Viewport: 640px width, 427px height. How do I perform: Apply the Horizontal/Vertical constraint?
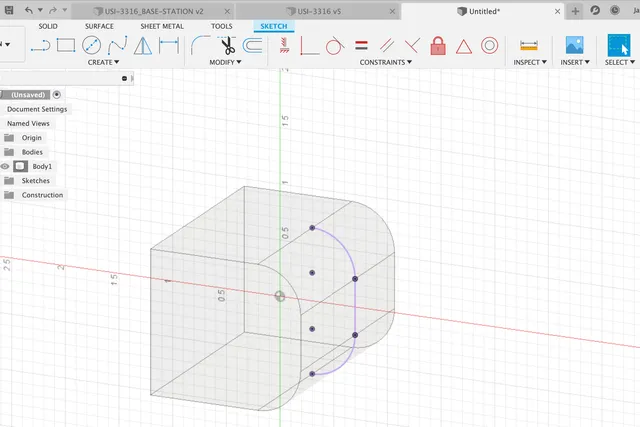coord(284,45)
